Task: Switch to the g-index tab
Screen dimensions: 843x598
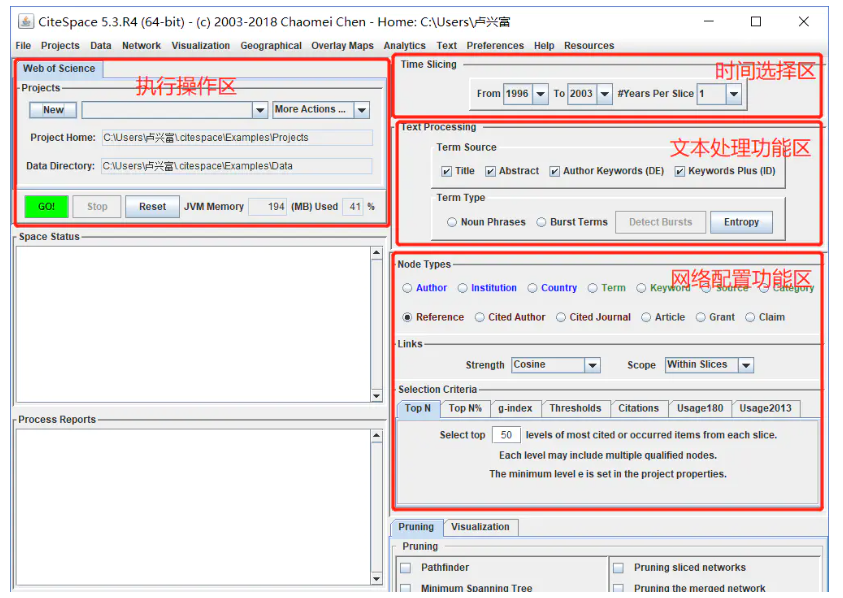Action: [515, 409]
